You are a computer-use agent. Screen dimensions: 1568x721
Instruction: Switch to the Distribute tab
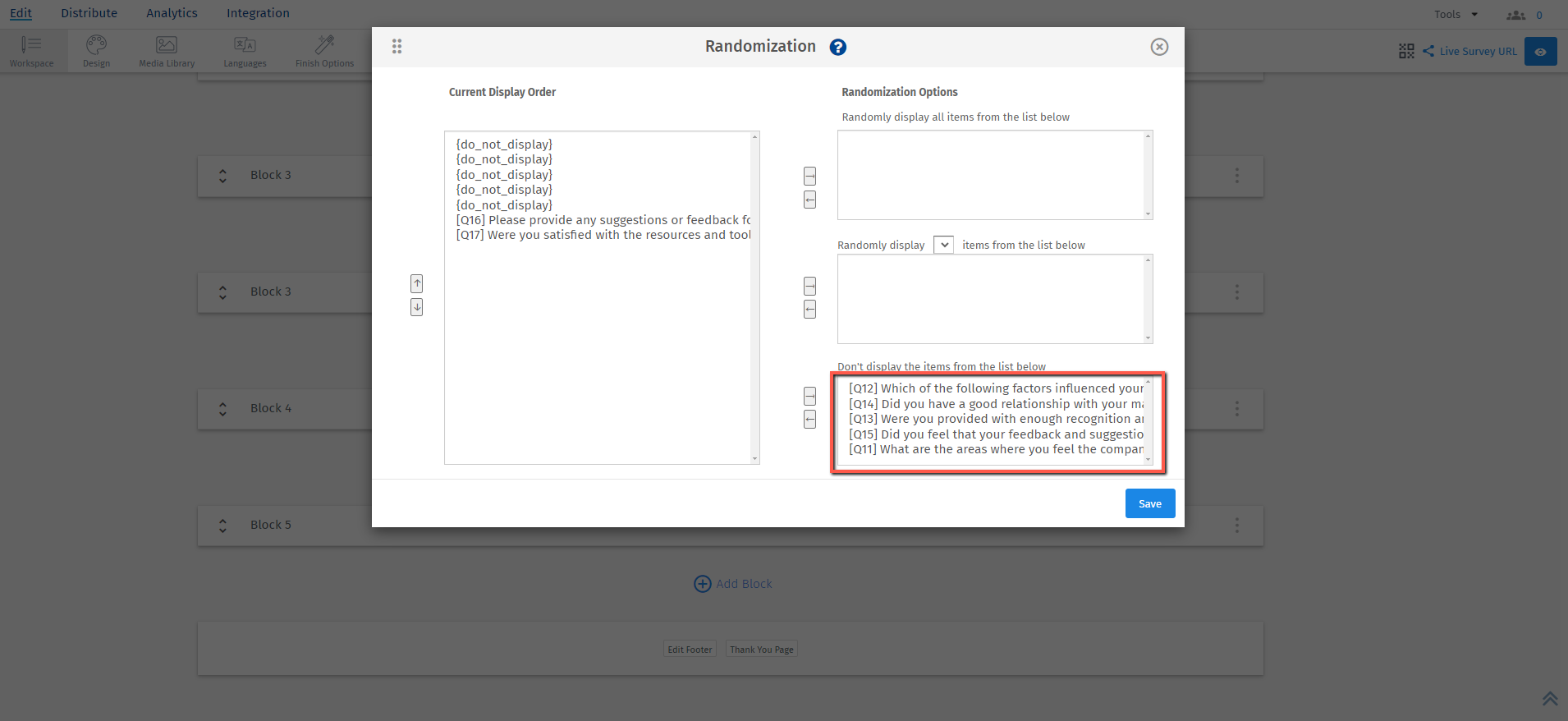89,13
